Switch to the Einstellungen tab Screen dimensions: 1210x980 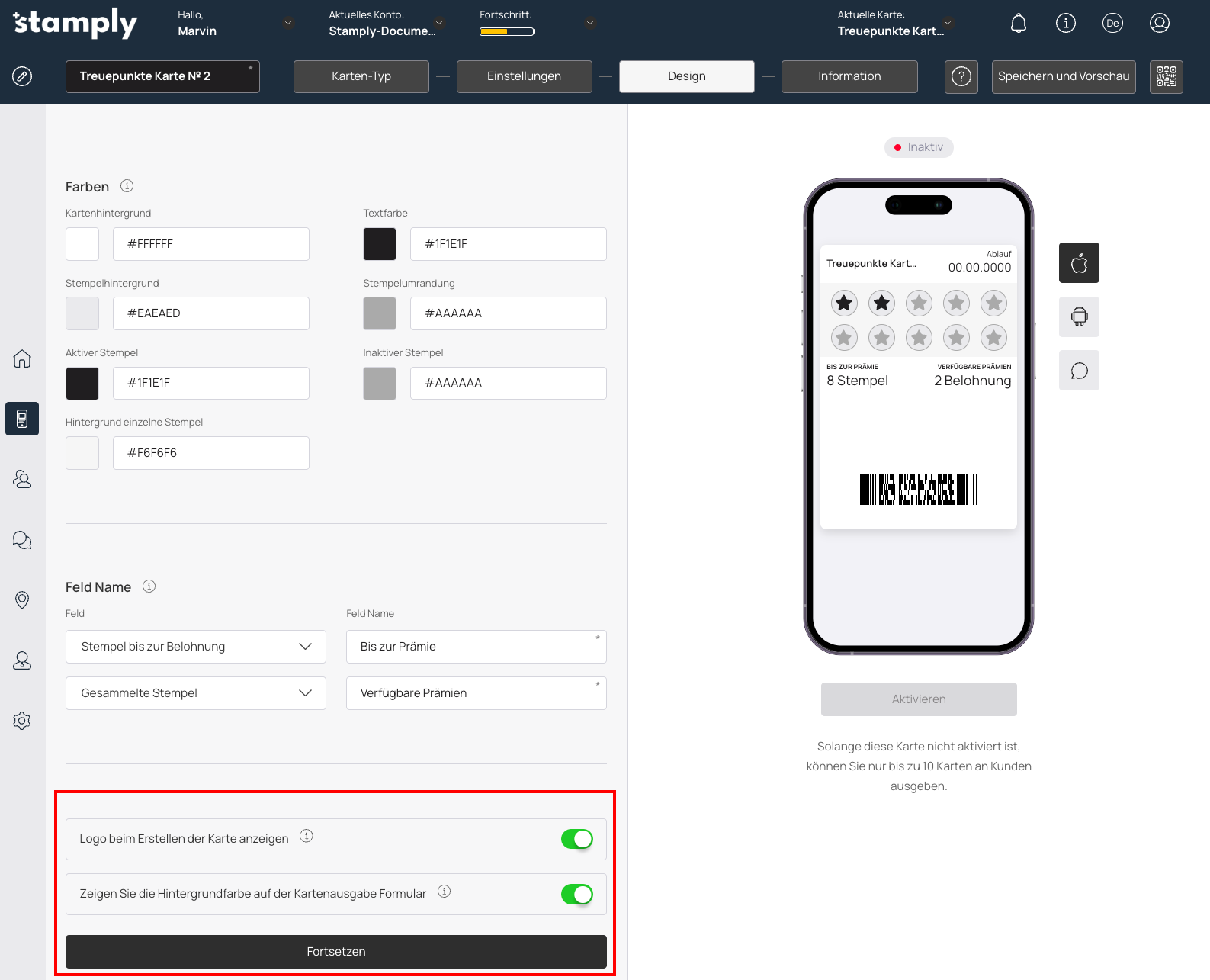(524, 76)
